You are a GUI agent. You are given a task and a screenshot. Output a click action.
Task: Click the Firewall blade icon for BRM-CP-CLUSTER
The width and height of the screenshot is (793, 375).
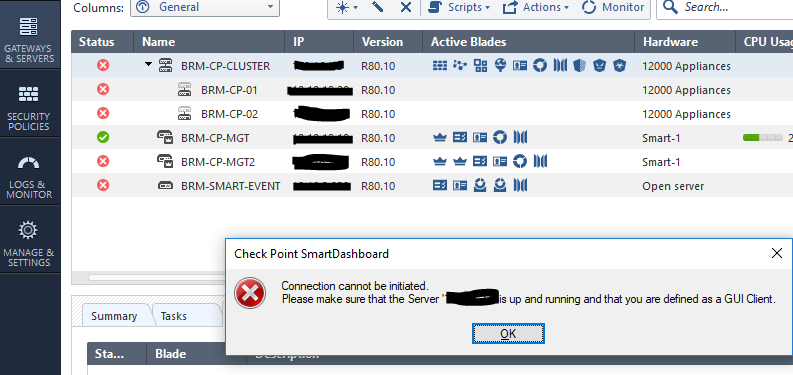(440, 66)
